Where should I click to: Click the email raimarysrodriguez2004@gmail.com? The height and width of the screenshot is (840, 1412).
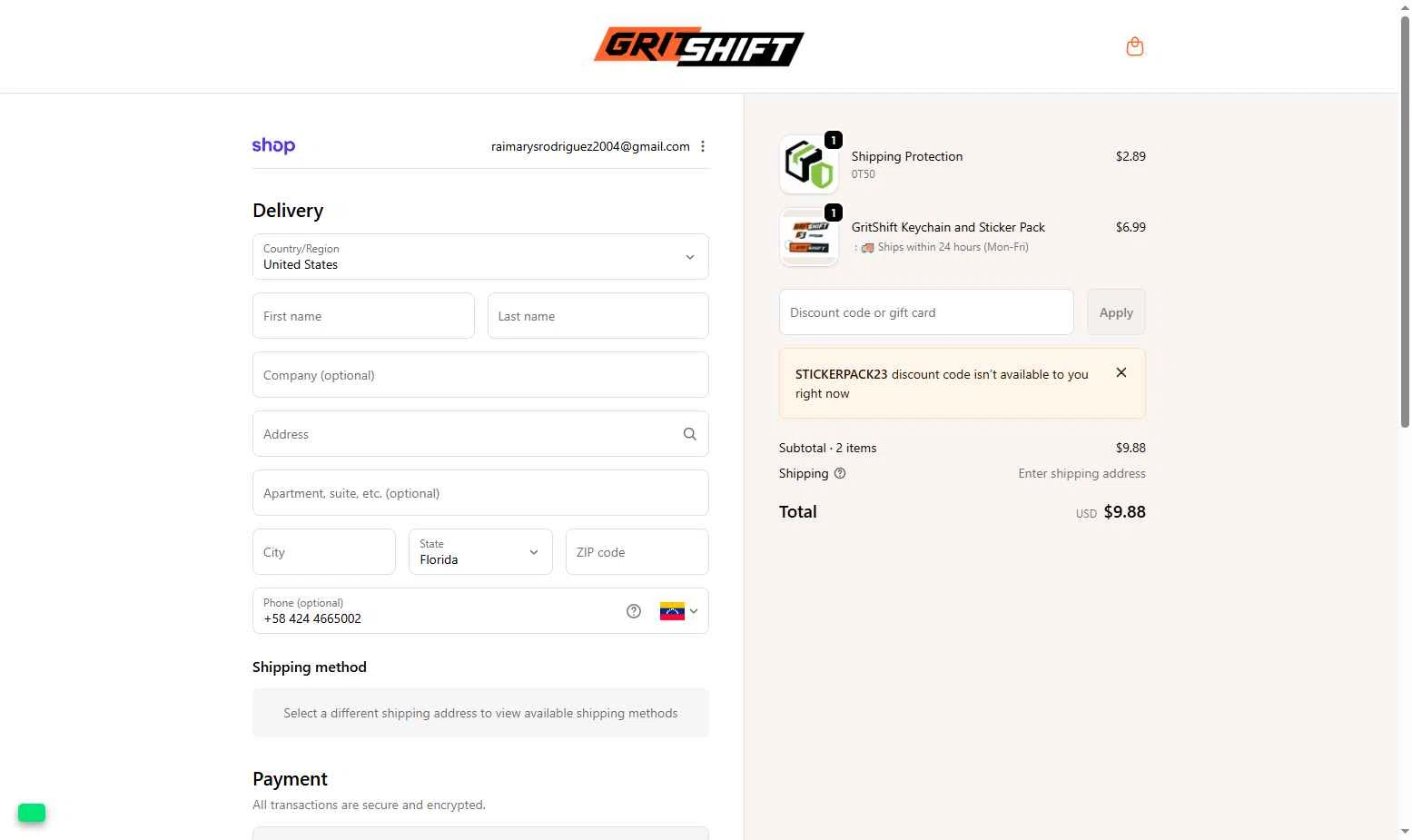(590, 146)
